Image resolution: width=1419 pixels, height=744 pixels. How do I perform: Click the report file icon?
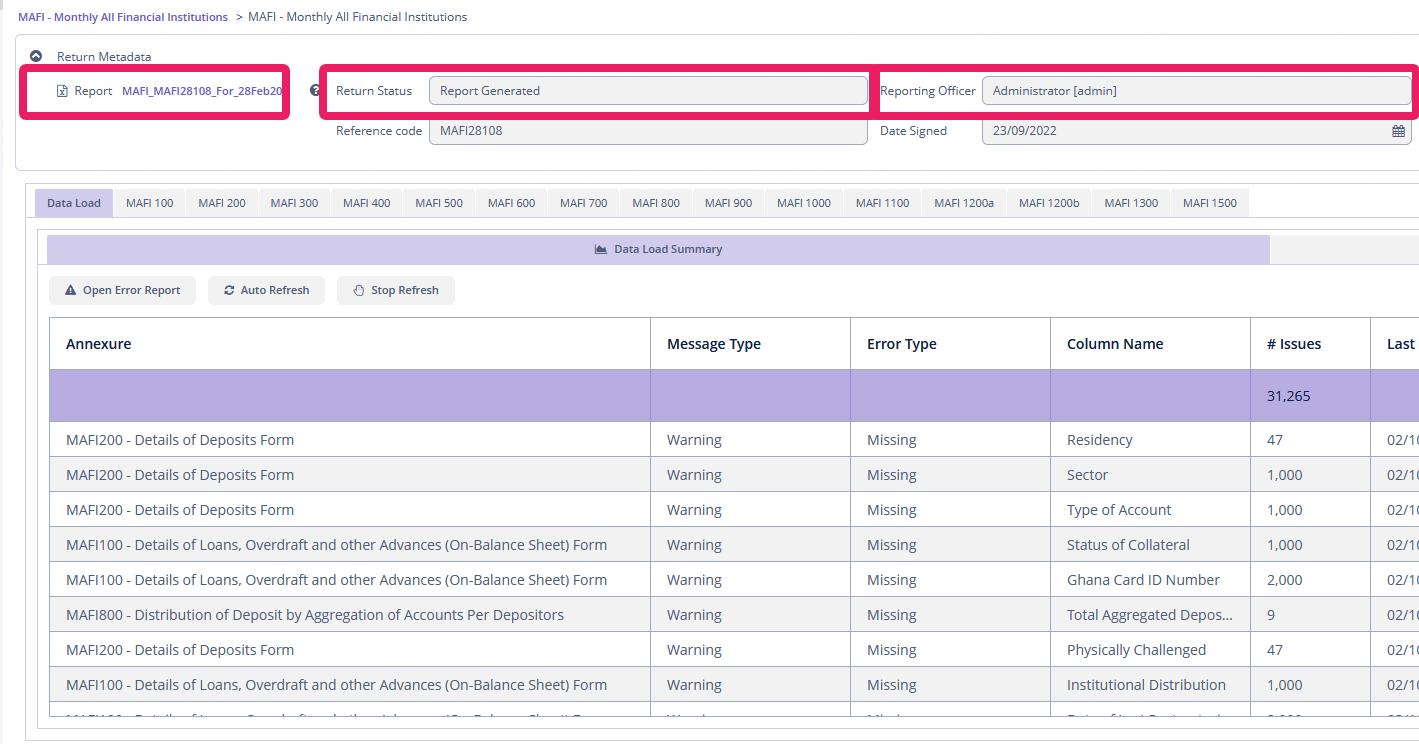(x=63, y=91)
